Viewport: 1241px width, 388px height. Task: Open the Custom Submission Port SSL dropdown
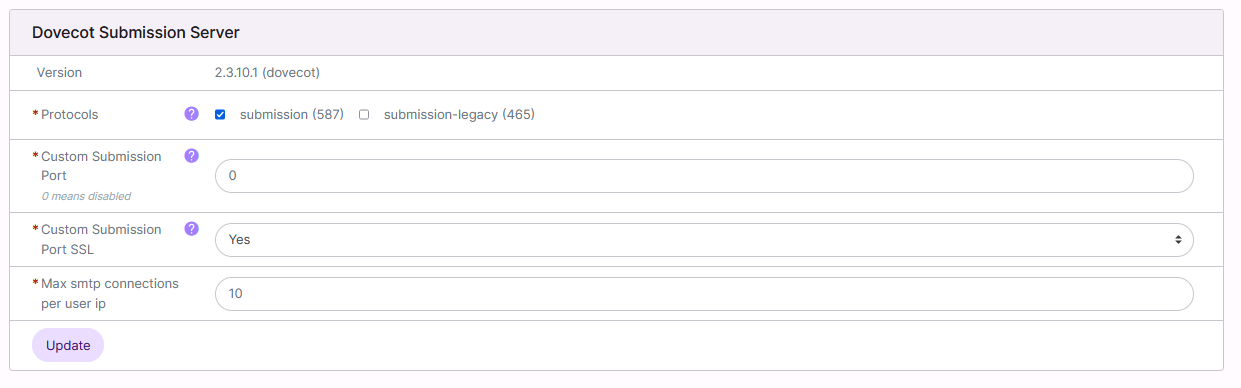pyautogui.click(x=704, y=240)
